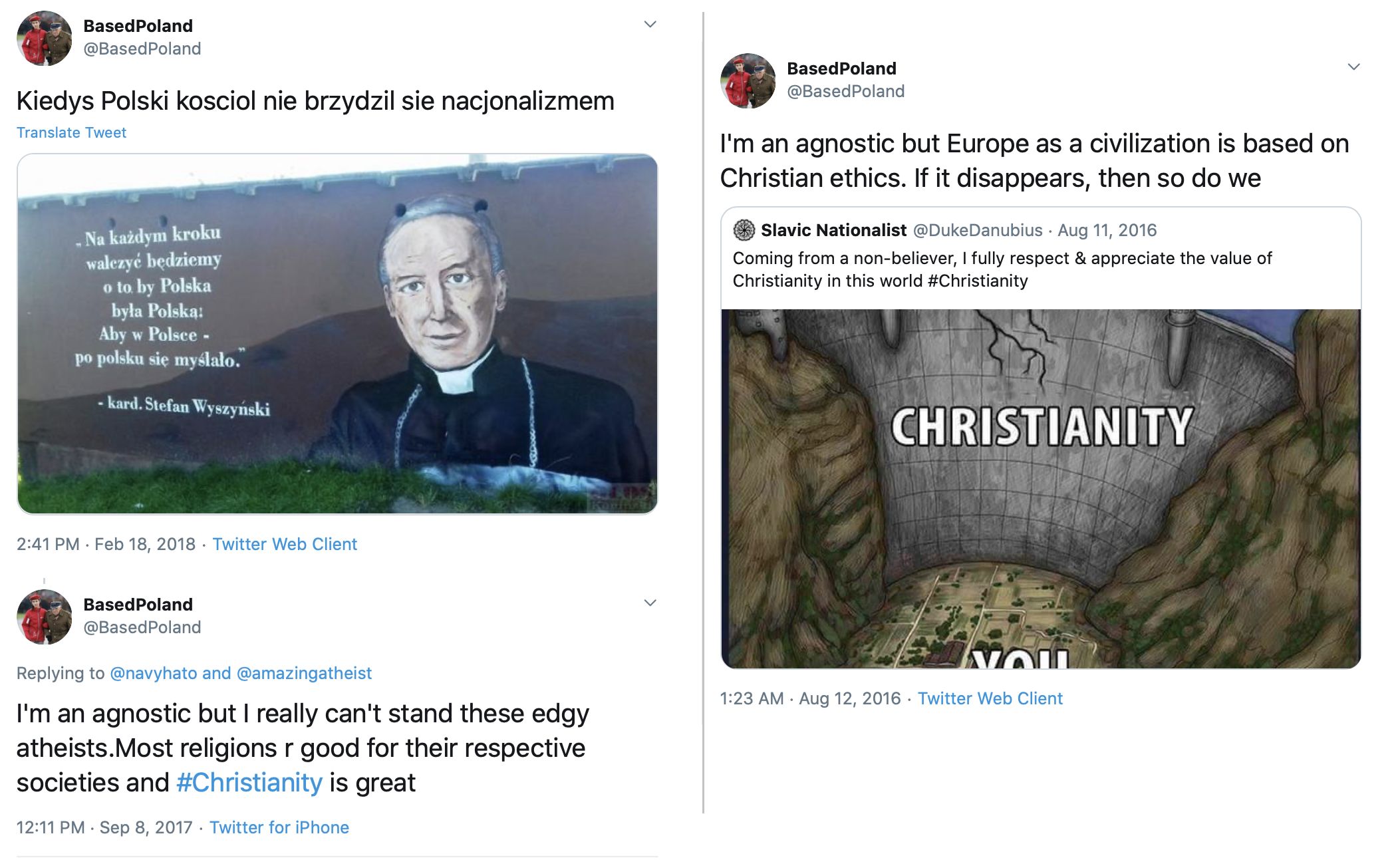
Task: Open the quoted tweet's Aug 11, 2016 date
Action: pyautogui.click(x=1107, y=230)
